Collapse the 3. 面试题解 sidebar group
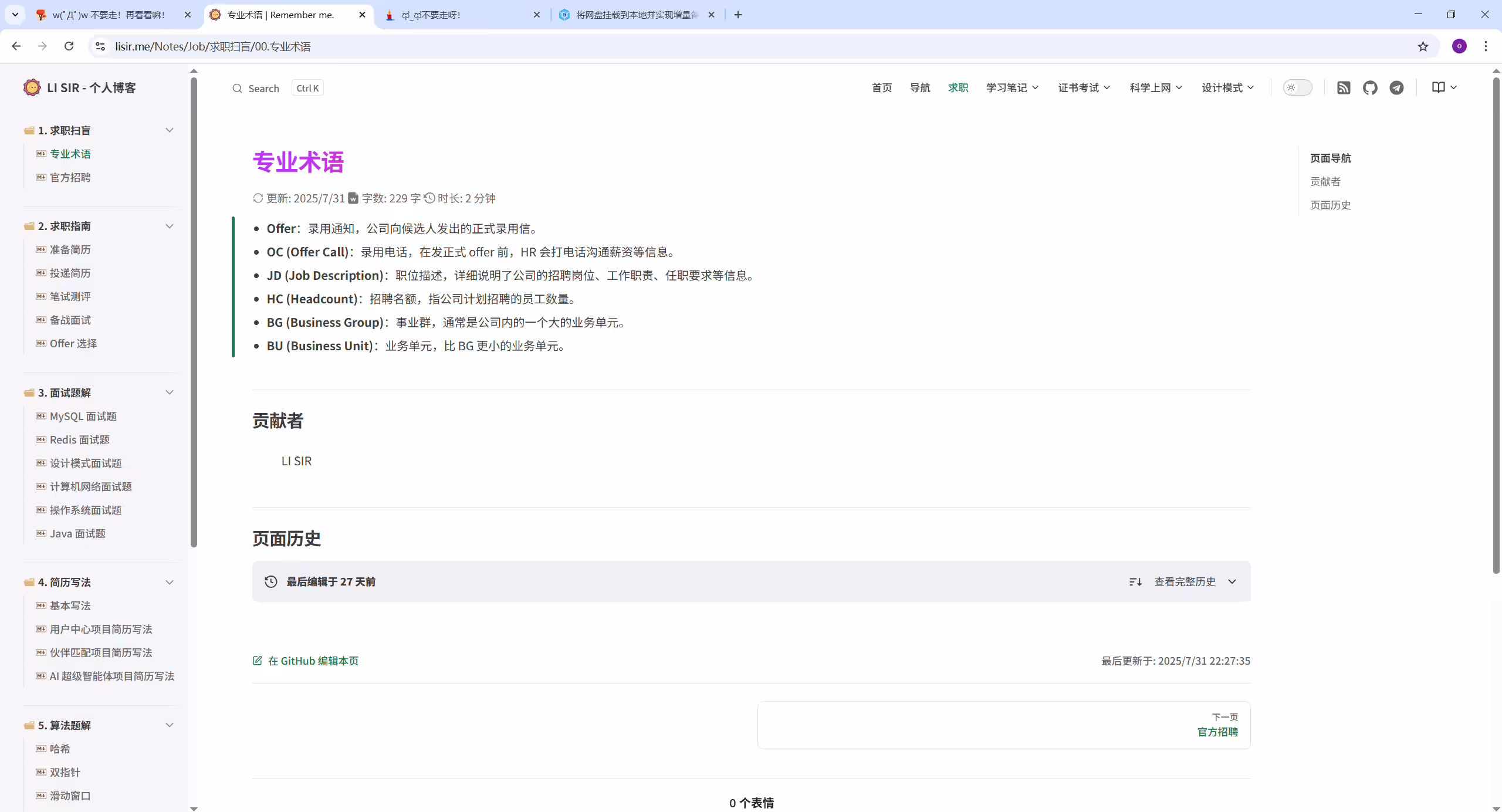This screenshot has width=1502, height=812. (170, 393)
